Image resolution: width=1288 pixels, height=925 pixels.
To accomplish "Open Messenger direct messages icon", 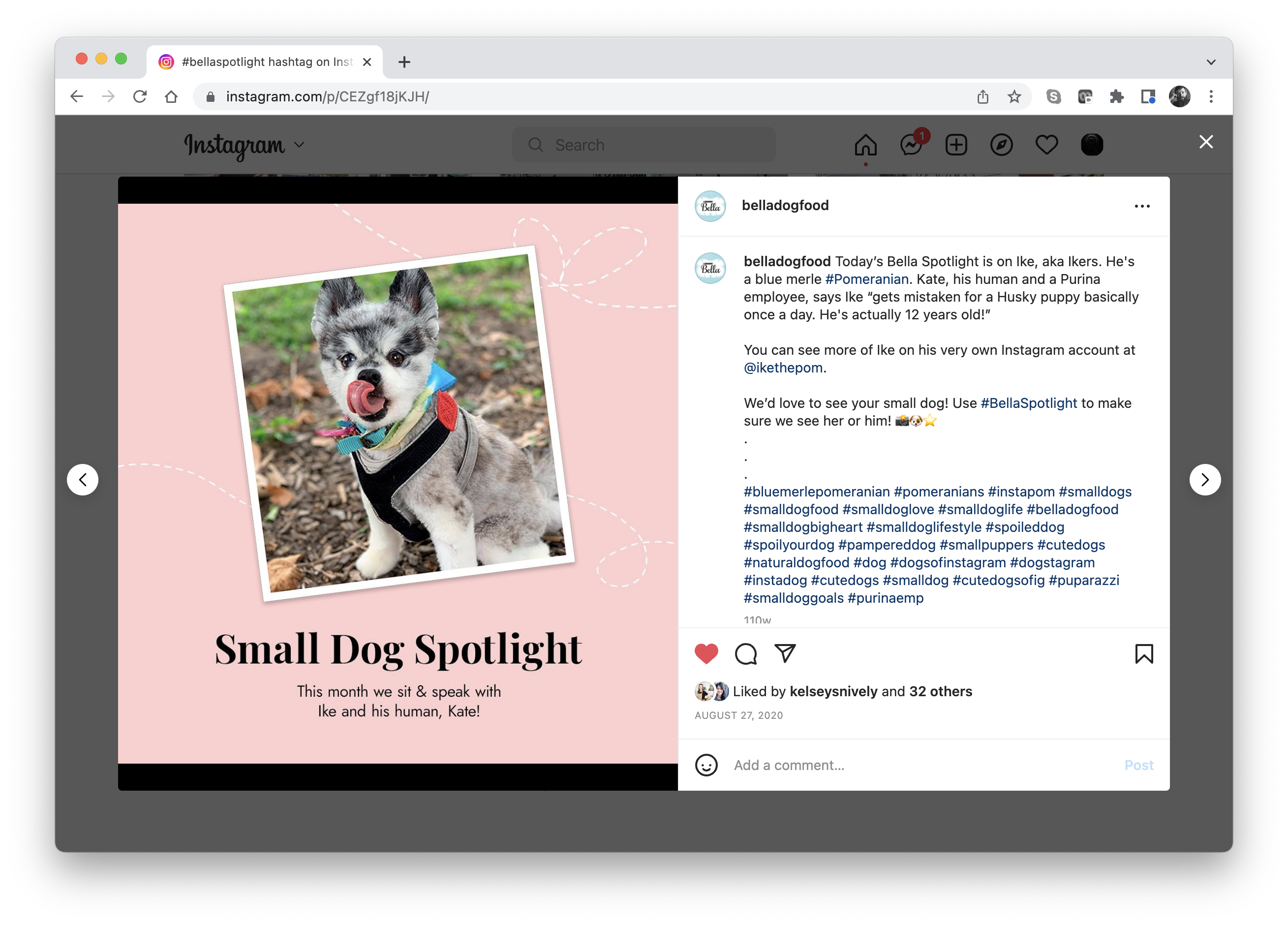I will [911, 145].
